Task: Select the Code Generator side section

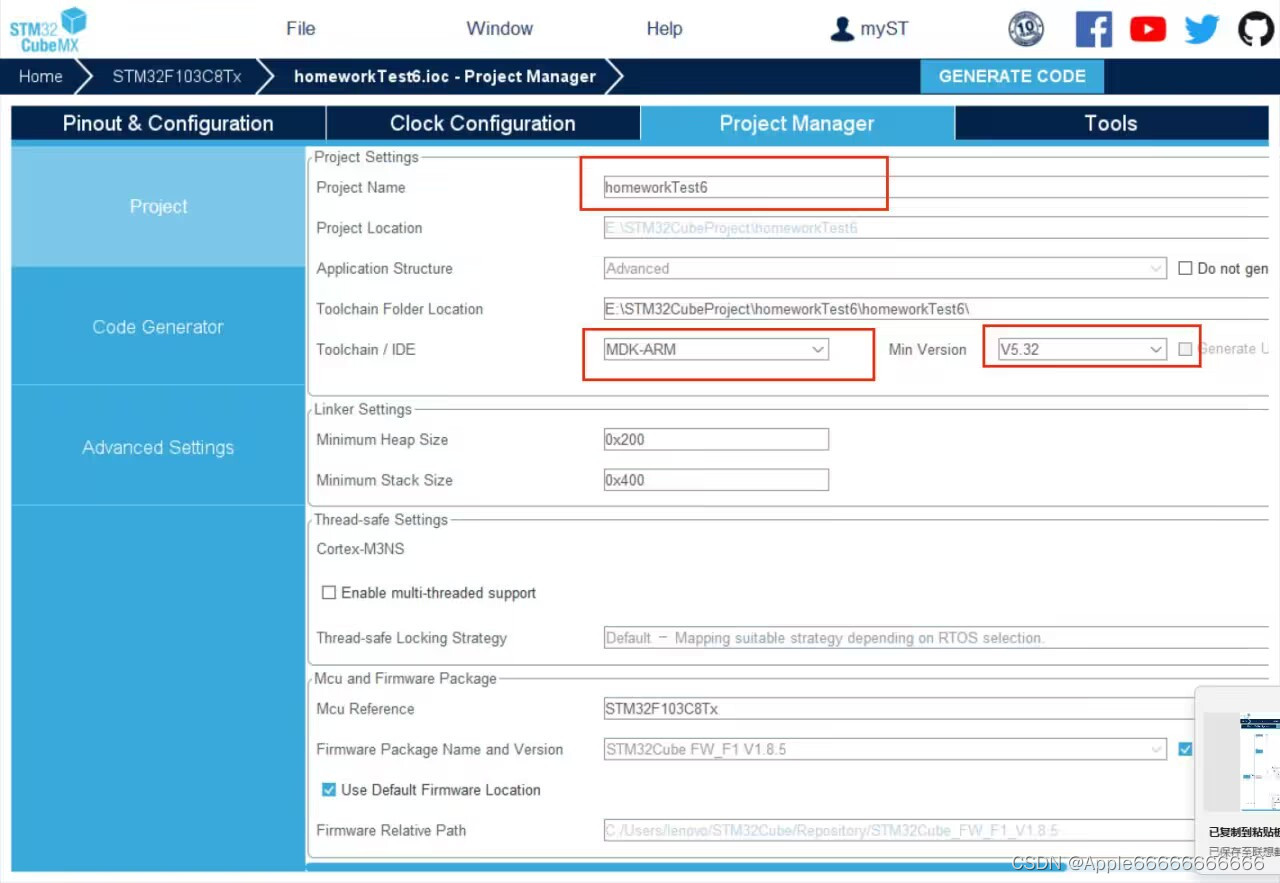Action: (x=158, y=327)
